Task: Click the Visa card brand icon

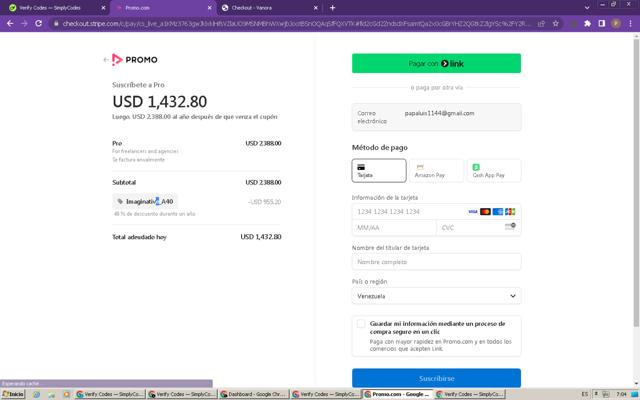Action: click(473, 211)
